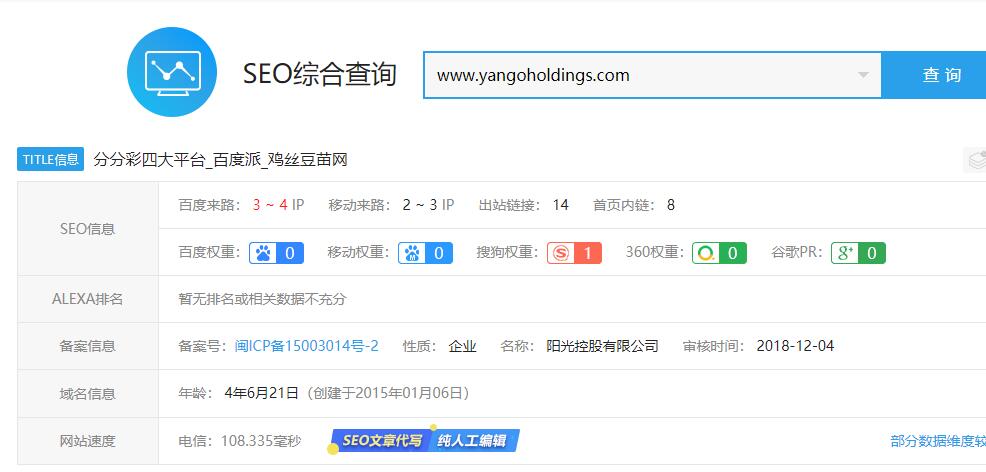Click the 审核时间 date 2018-12-04
Viewport: 986px width, 472px height.
click(x=795, y=346)
